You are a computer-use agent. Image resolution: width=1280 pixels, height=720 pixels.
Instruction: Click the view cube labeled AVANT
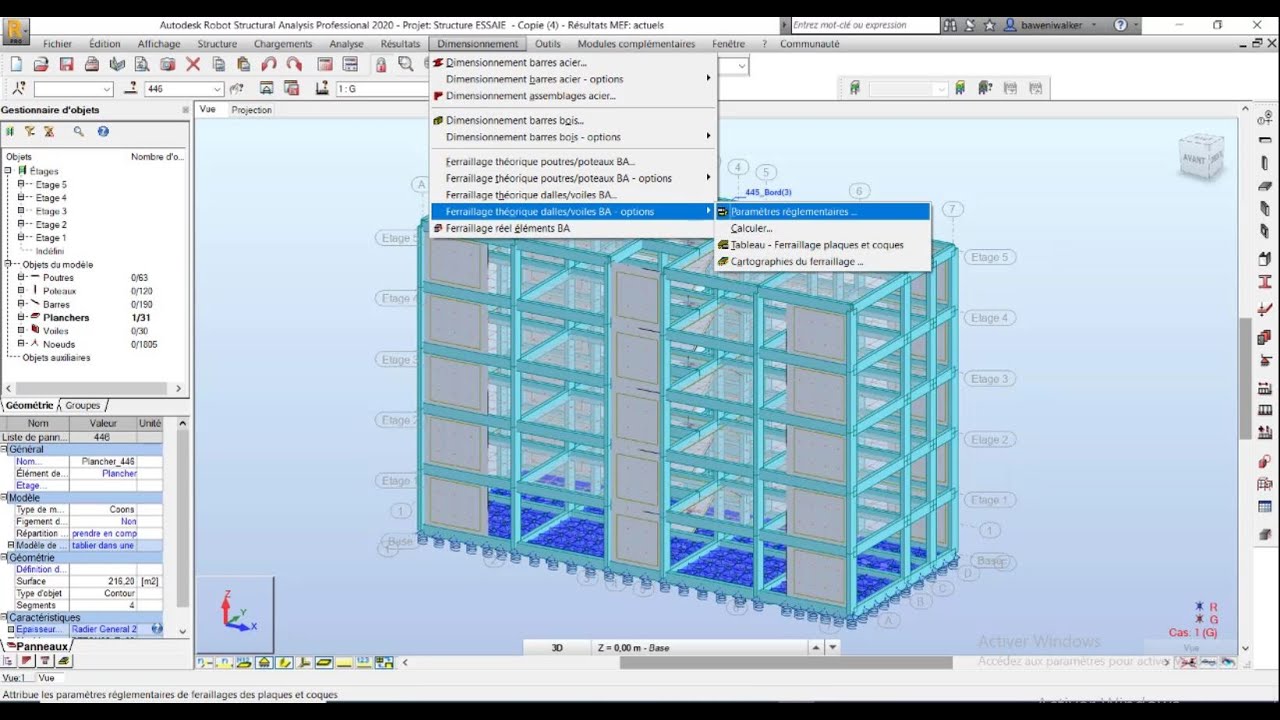click(1201, 156)
